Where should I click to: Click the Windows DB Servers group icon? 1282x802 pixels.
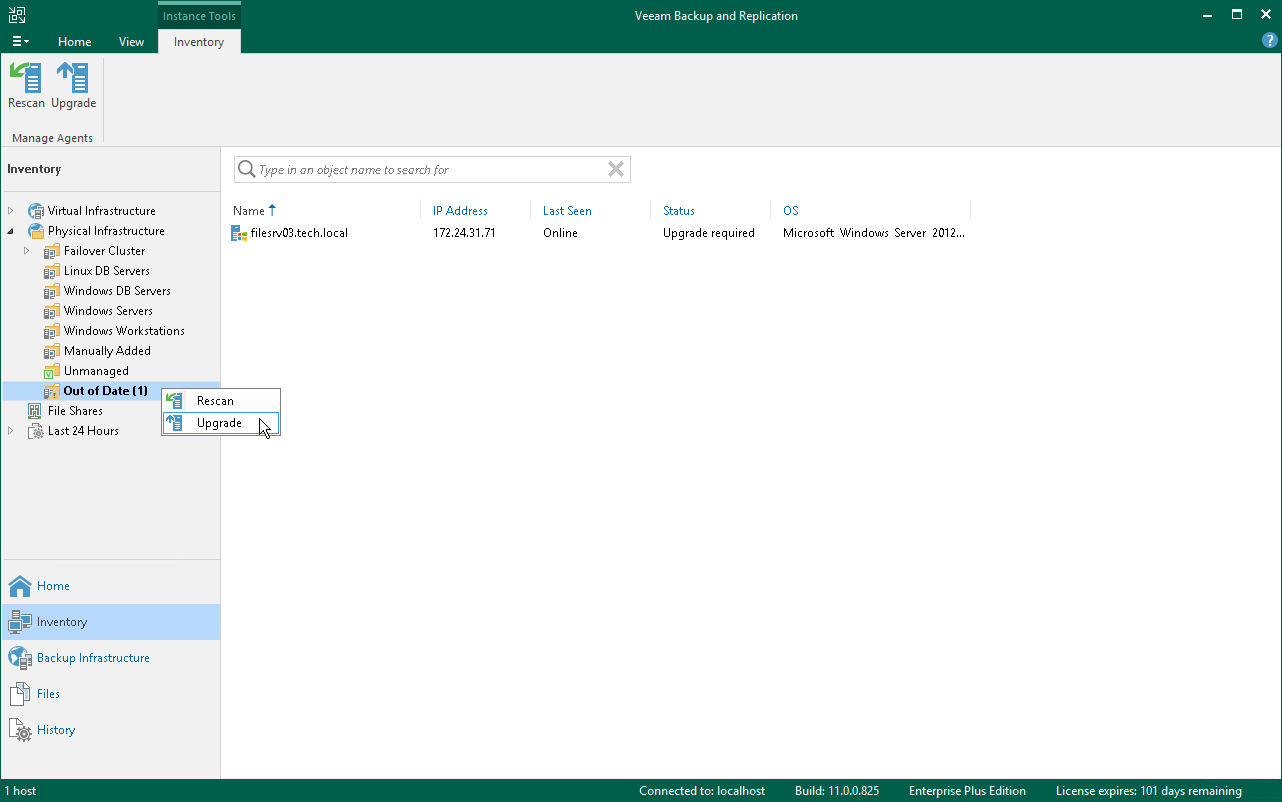point(52,291)
